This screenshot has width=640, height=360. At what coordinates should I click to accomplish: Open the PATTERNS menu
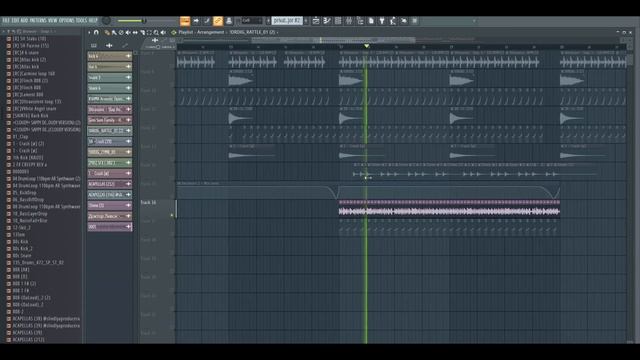38,20
